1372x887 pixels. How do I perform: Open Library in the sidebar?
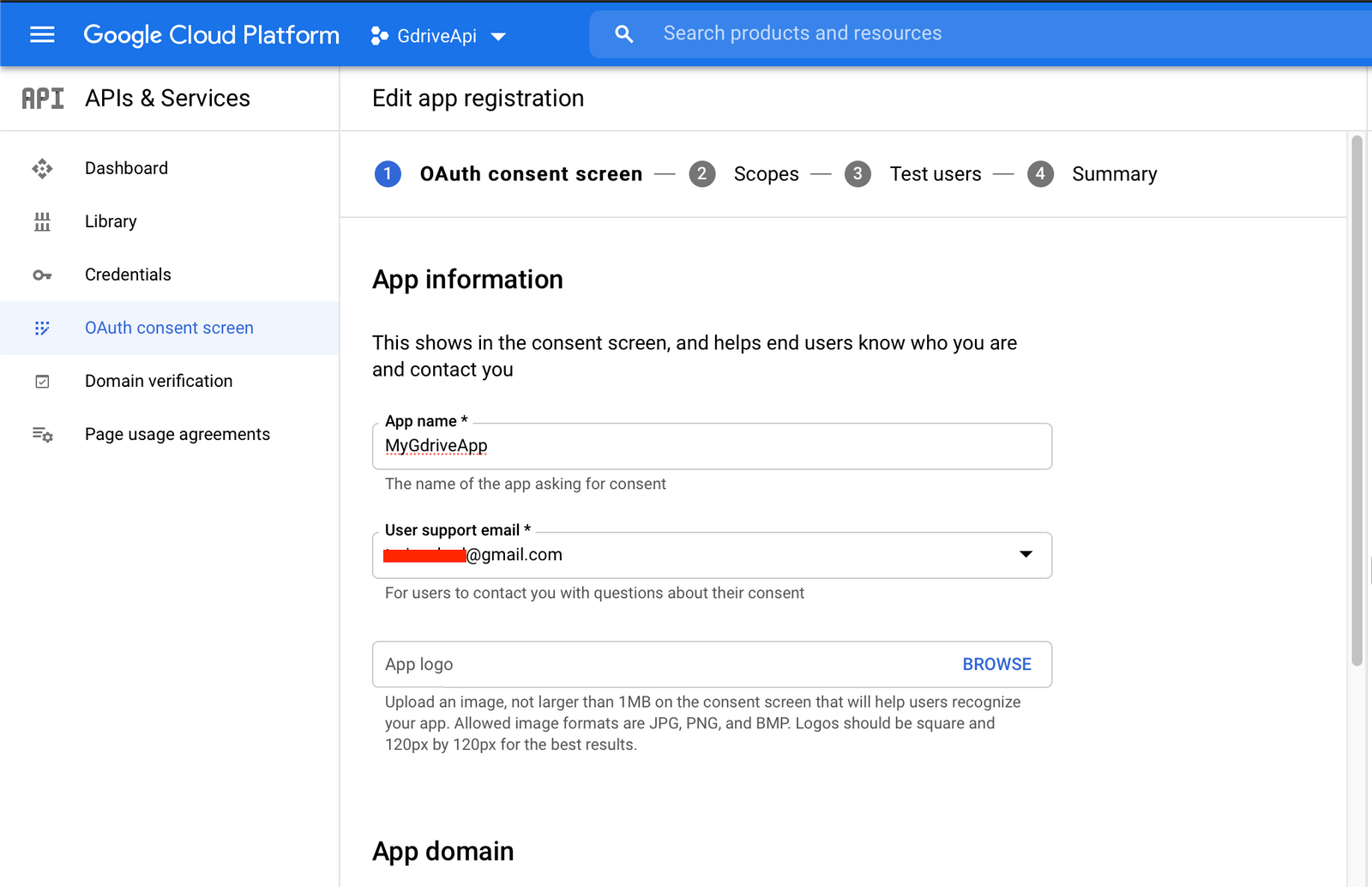click(x=170, y=222)
